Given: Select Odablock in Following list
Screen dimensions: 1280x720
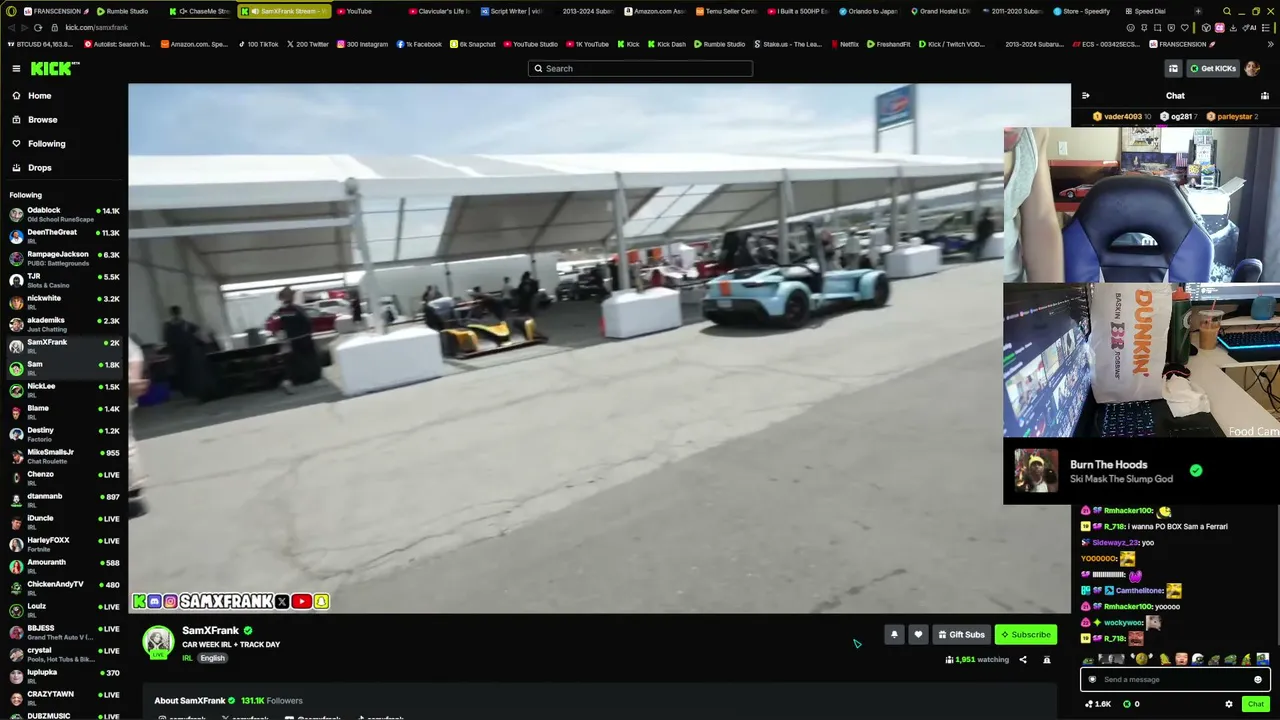Looking at the screenshot, I should [x=64, y=214].
